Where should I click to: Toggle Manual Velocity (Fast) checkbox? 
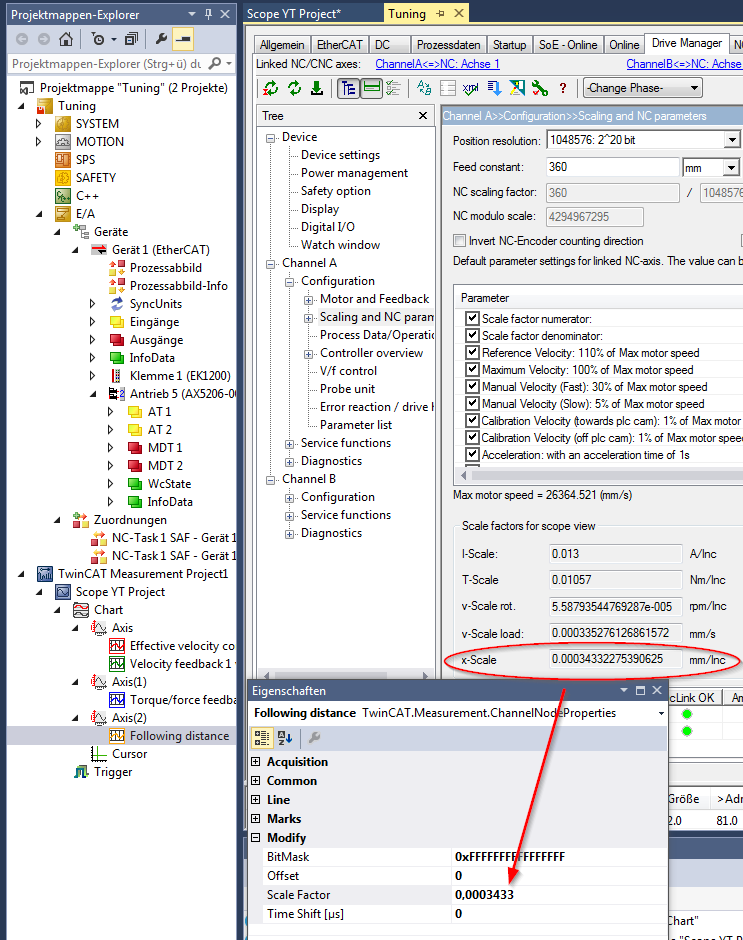(x=473, y=387)
